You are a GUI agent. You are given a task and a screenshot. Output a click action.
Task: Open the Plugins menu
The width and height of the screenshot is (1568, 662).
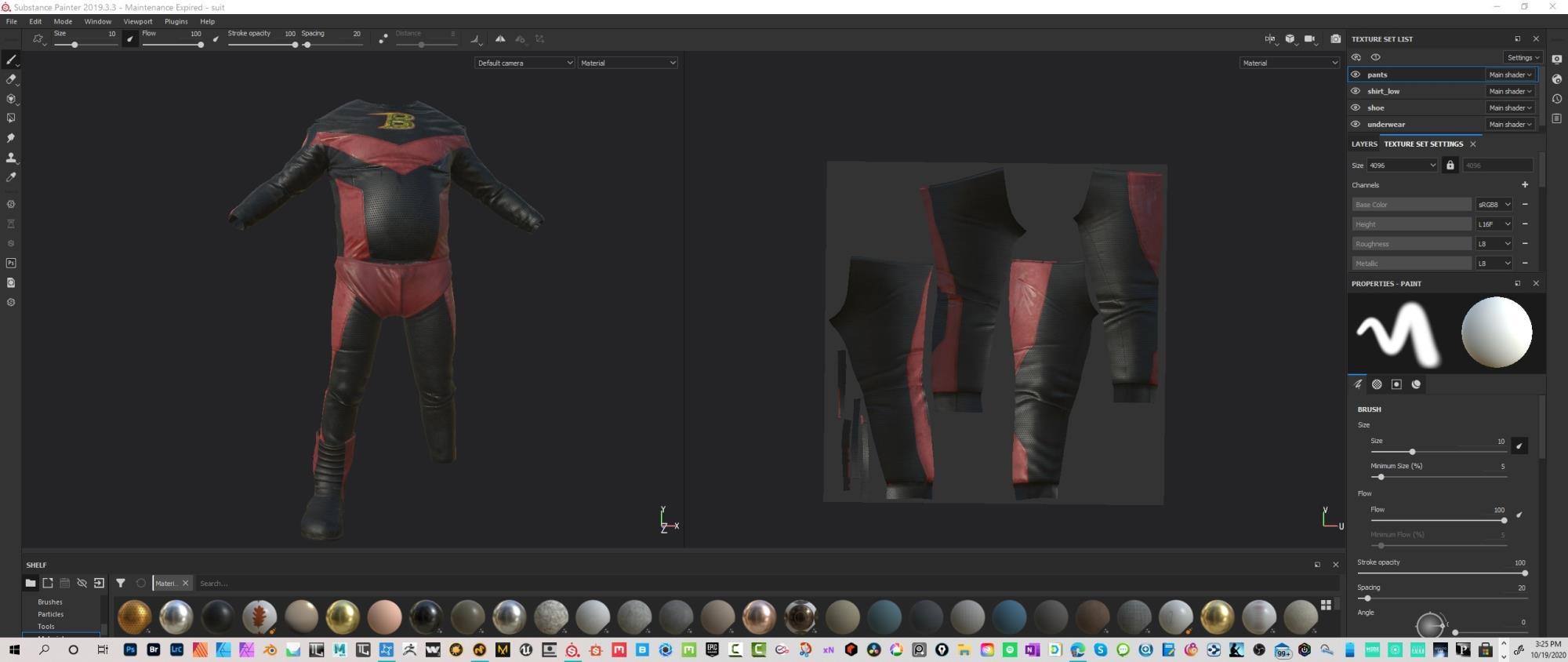pos(176,21)
